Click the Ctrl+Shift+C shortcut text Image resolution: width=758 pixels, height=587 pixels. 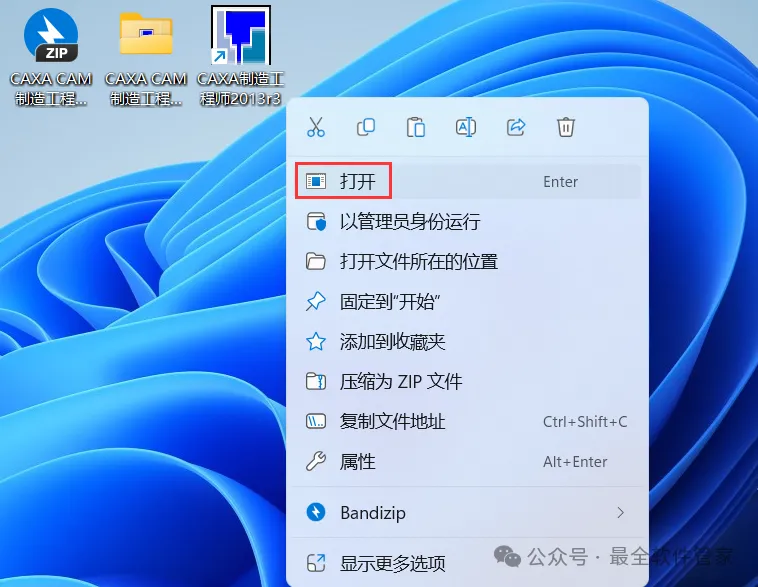pos(585,422)
